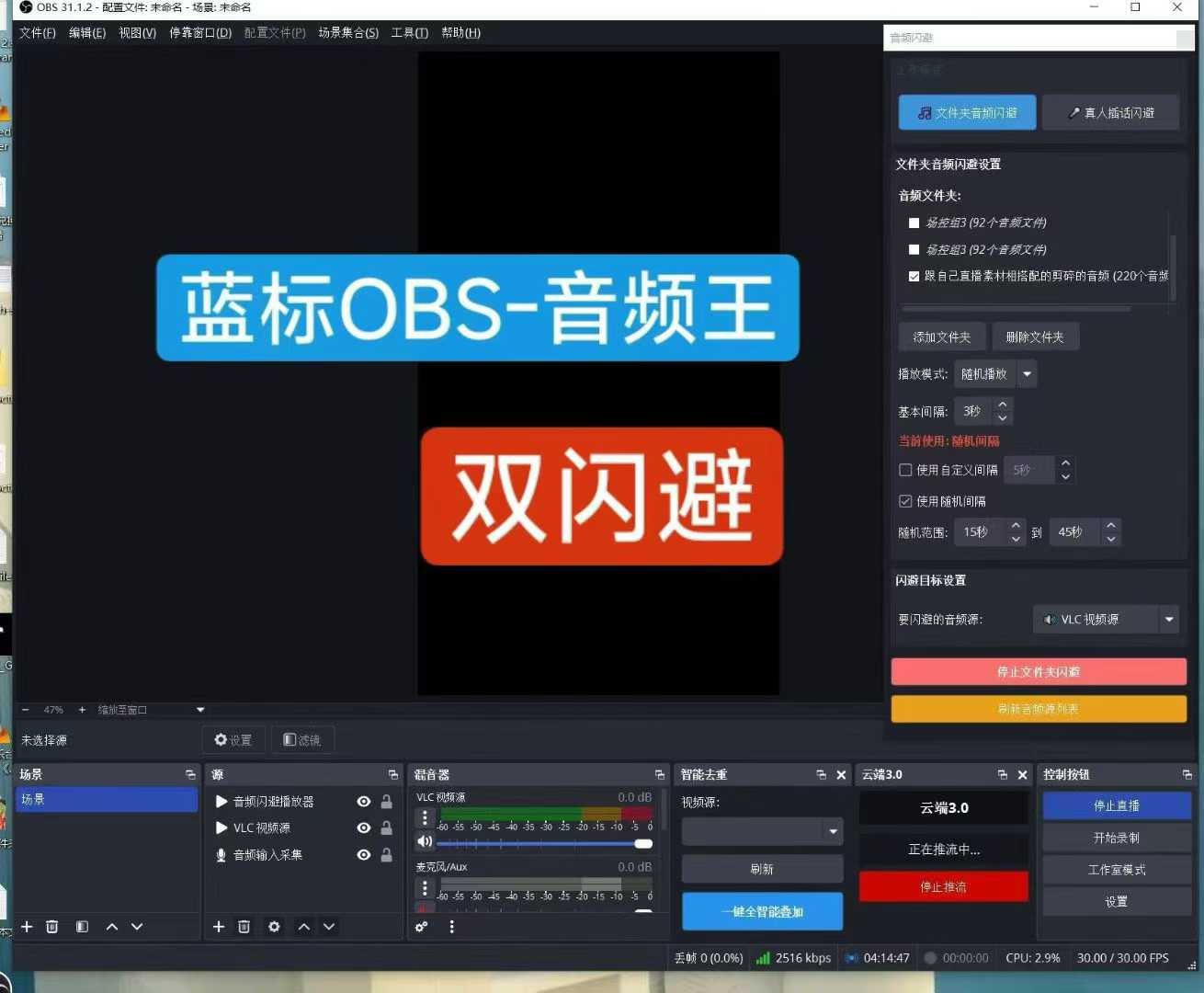Open the 播放模式 随机播放 dropdown
Viewport: 1204px width, 993px height.
[996, 374]
